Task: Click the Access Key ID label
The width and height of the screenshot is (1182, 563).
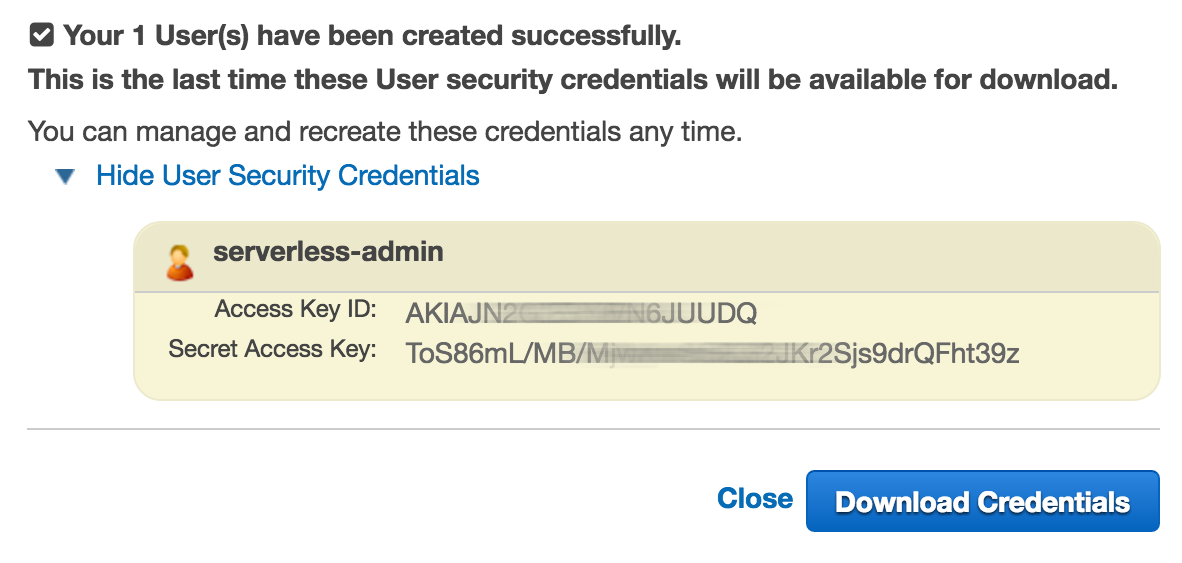Action: coord(295,310)
